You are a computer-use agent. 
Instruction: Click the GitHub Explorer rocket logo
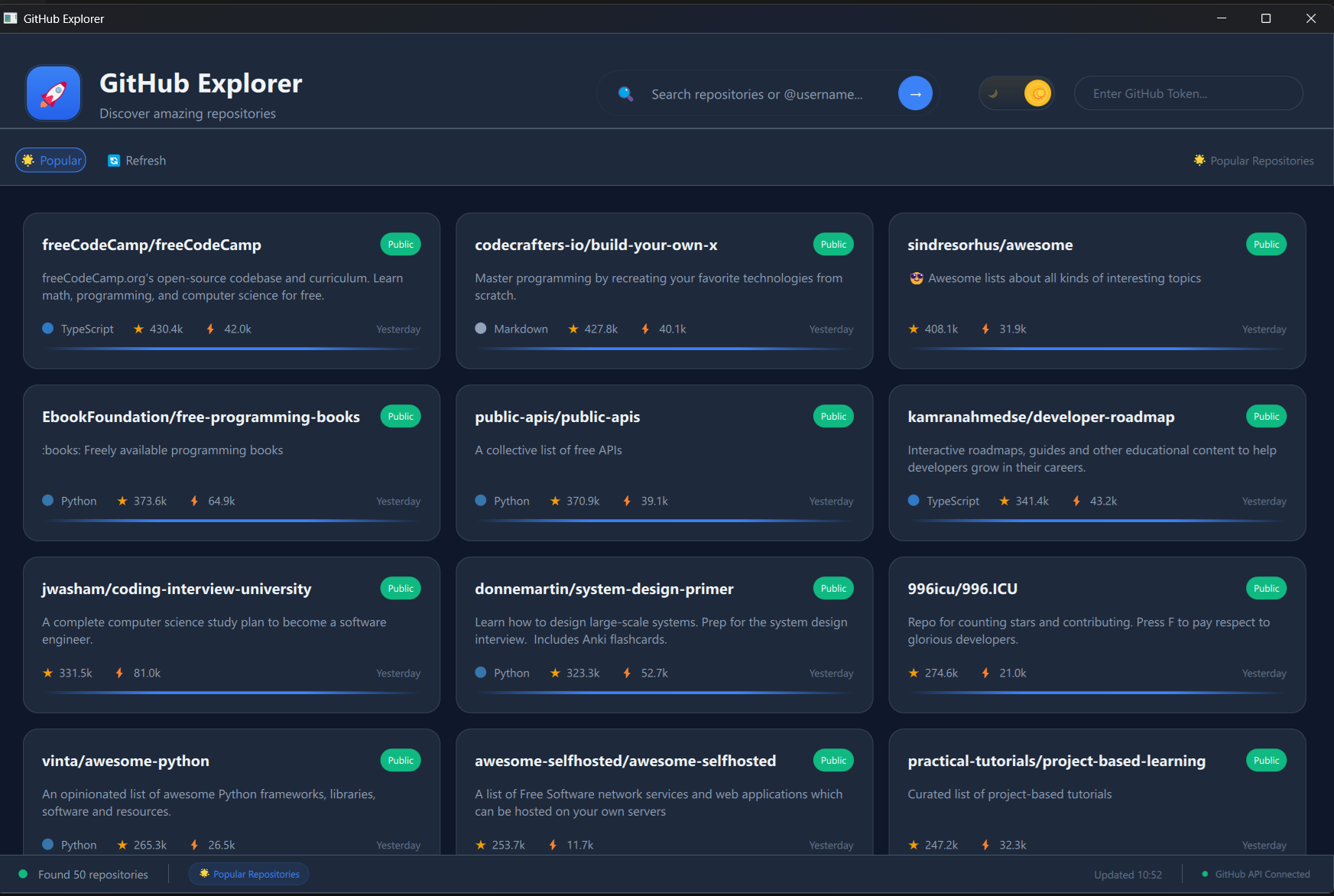click(x=53, y=93)
